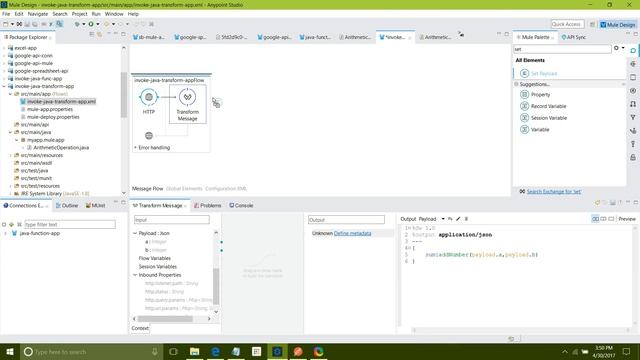Open the Global Elements editor tab
This screenshot has width=640, height=360.
184,189
